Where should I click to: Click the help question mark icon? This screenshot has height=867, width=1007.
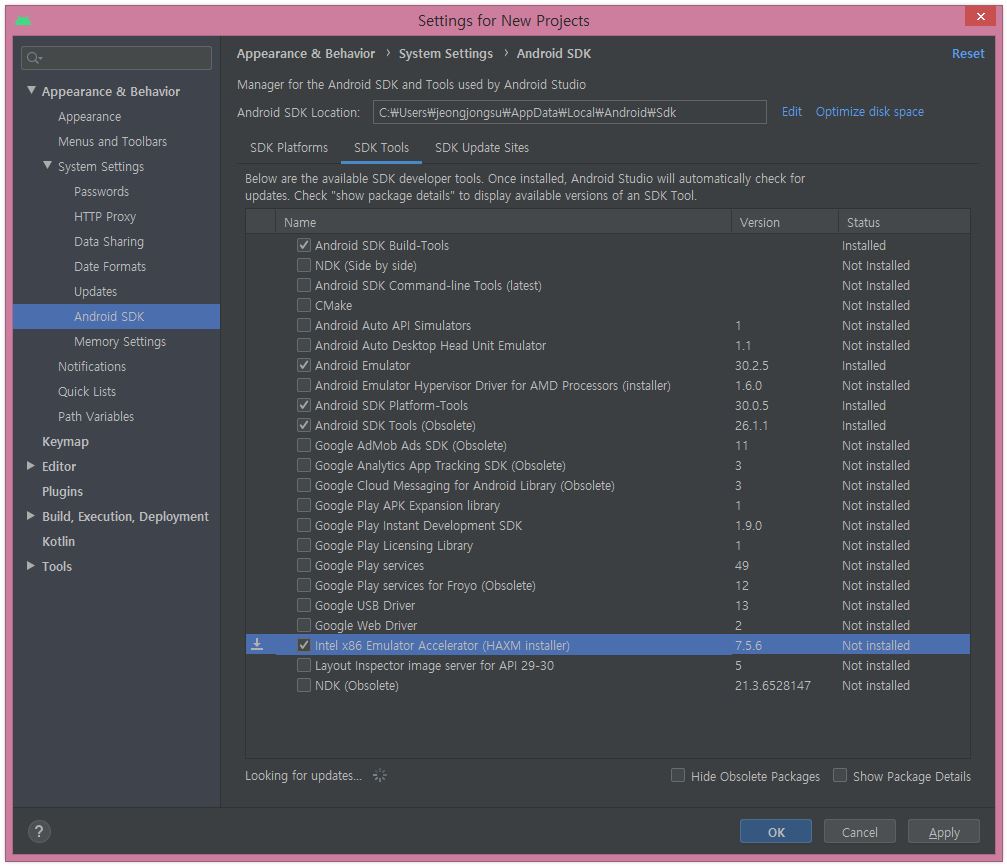(39, 832)
